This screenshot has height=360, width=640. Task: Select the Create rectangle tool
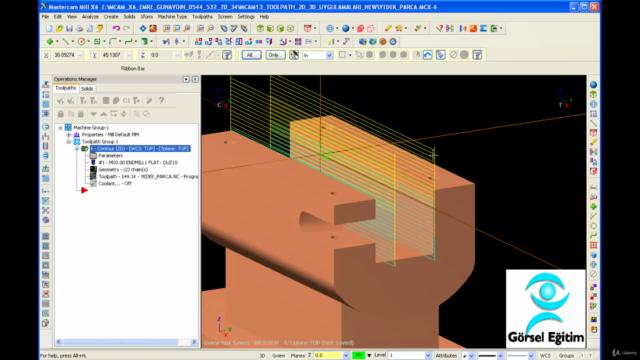(97, 41)
